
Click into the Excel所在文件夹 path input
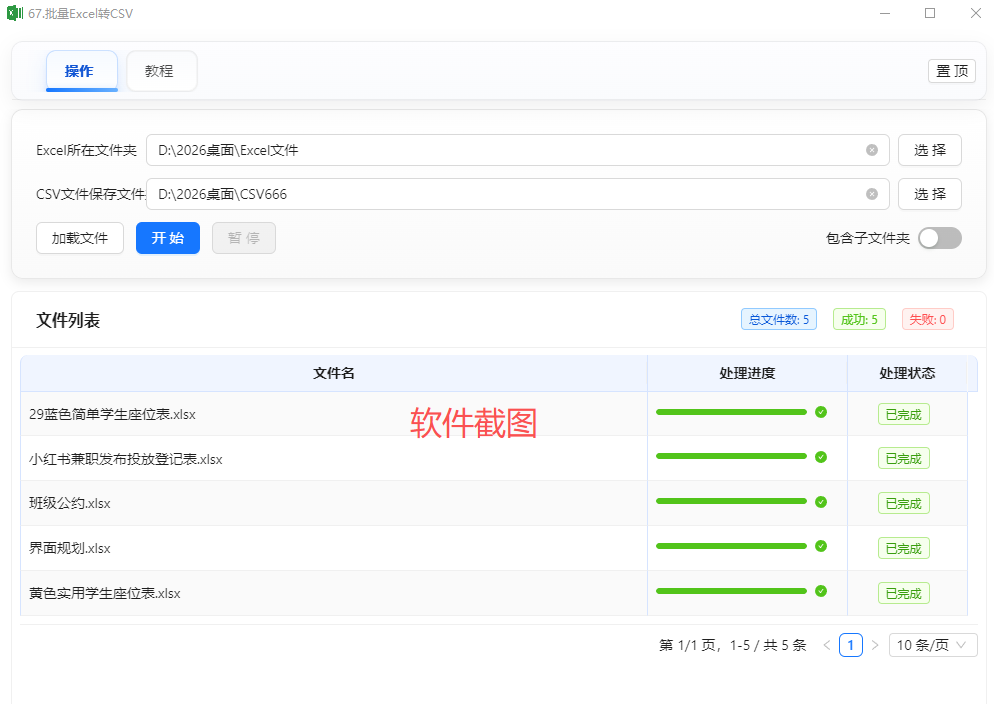coord(500,150)
